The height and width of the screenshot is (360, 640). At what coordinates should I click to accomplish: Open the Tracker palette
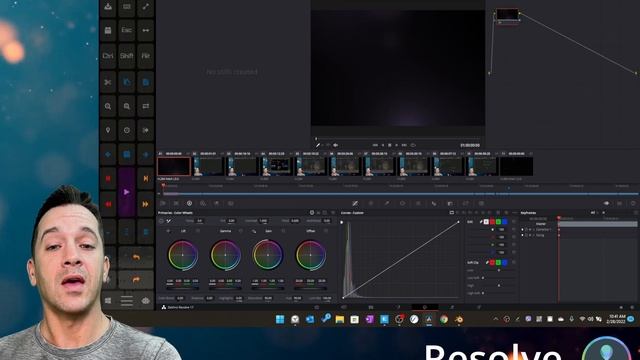[418, 203]
